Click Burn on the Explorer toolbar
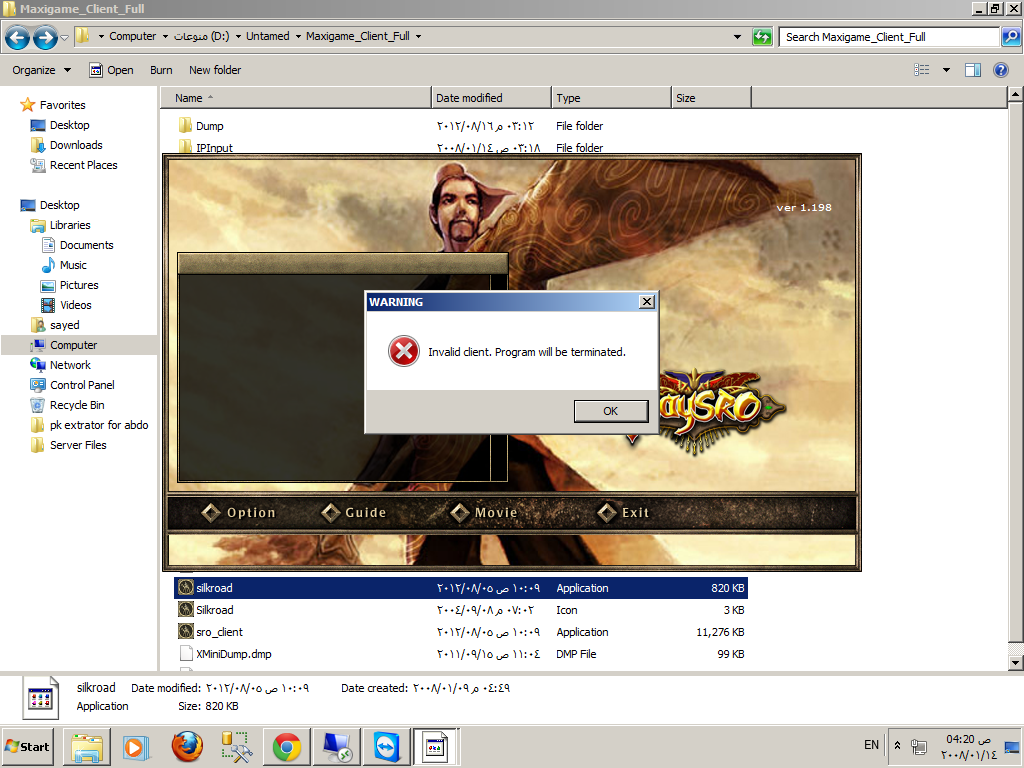 [161, 70]
